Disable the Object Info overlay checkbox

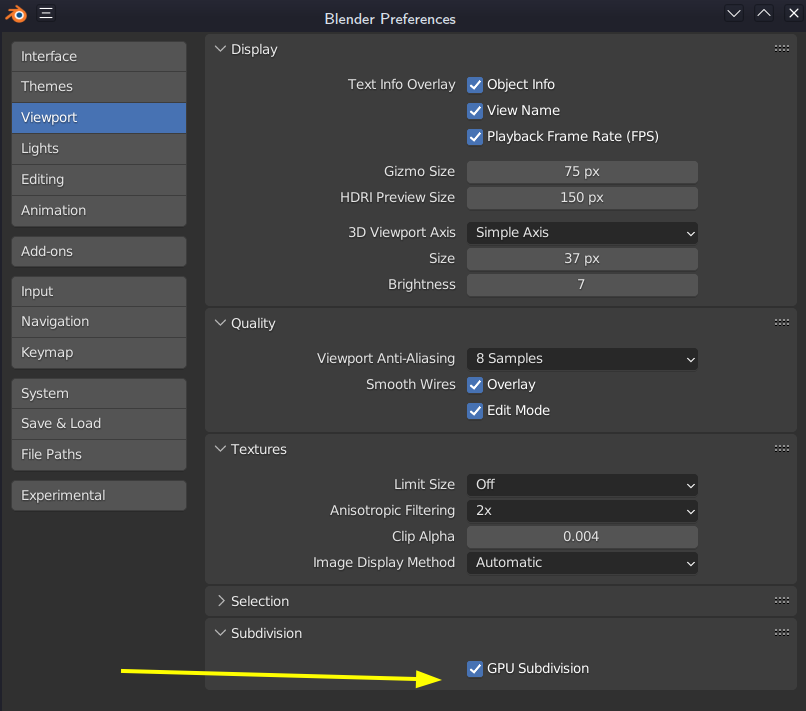pos(475,85)
